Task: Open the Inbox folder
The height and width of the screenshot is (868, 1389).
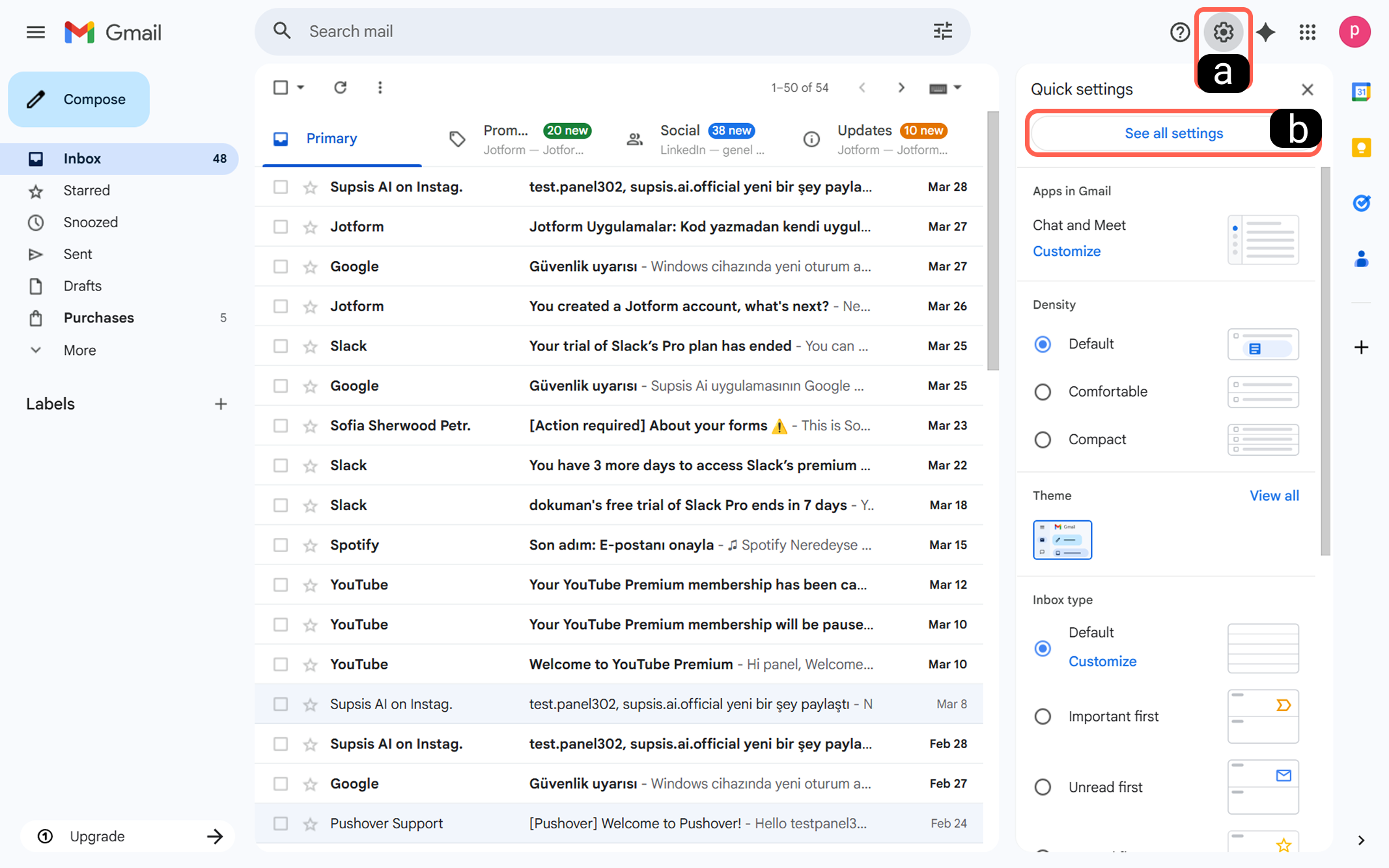Action: [x=119, y=159]
